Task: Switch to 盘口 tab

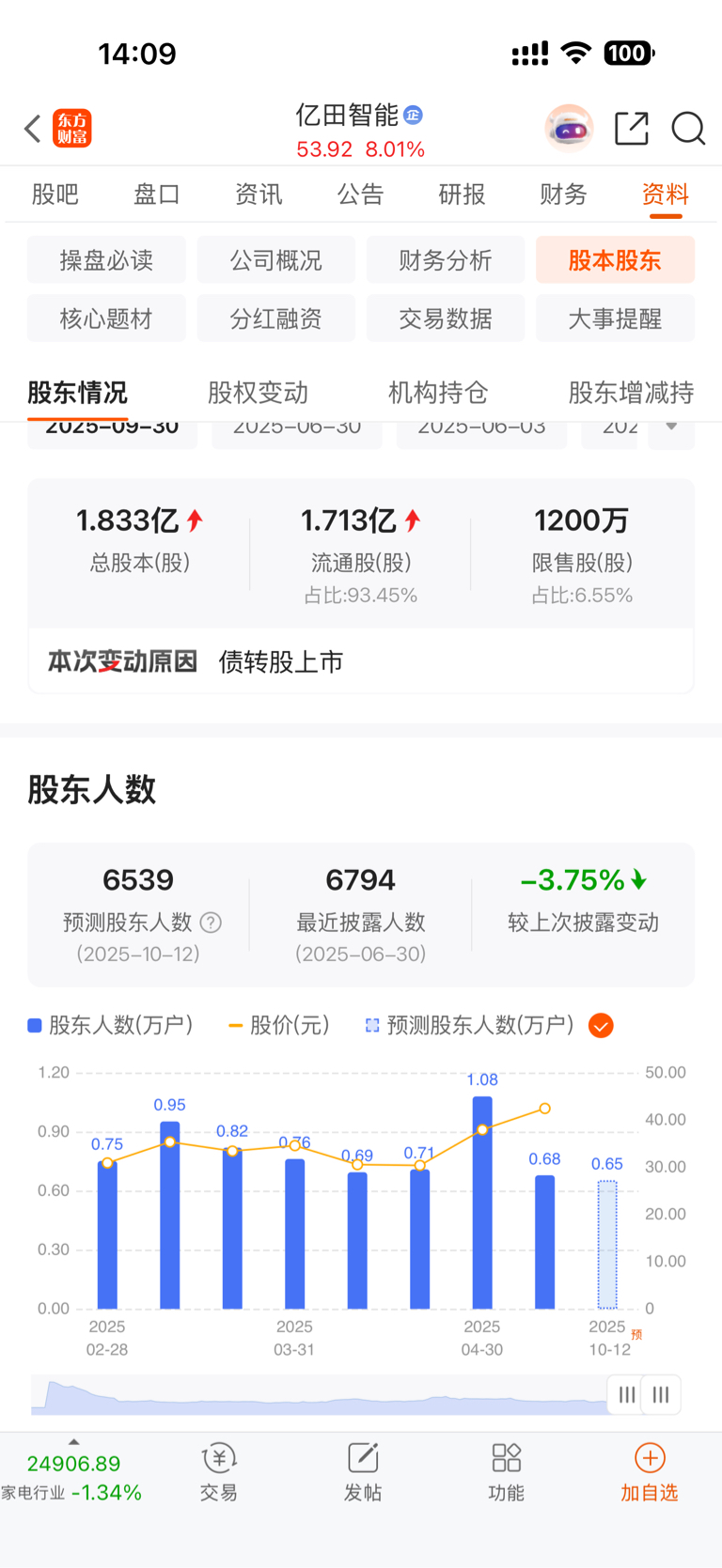Action: (157, 194)
